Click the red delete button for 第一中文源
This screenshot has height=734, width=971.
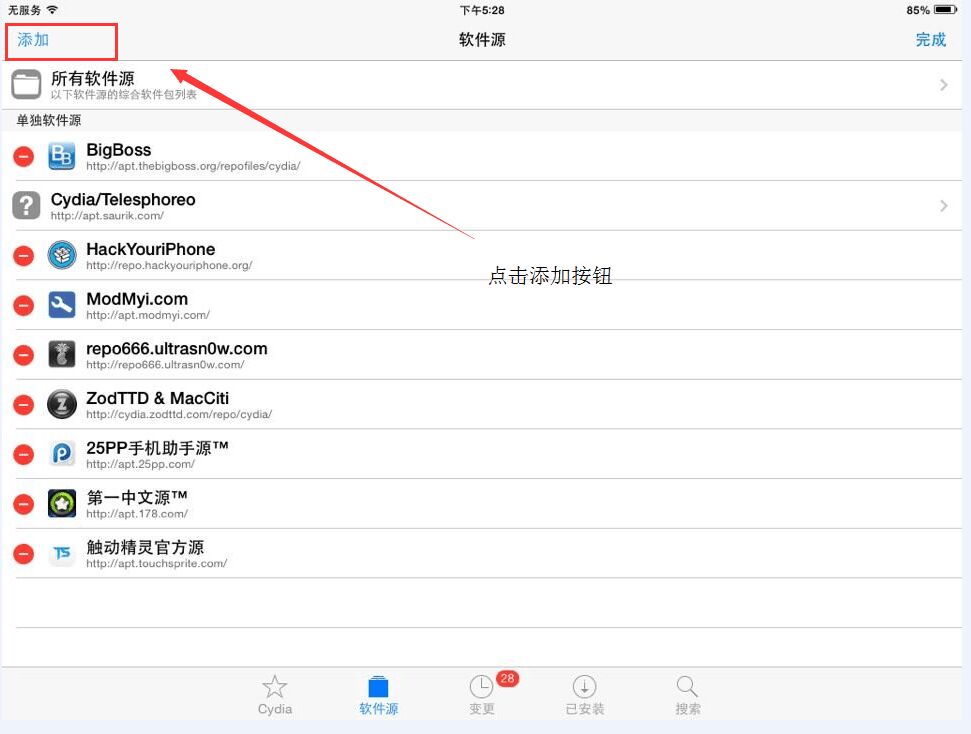coord(24,504)
